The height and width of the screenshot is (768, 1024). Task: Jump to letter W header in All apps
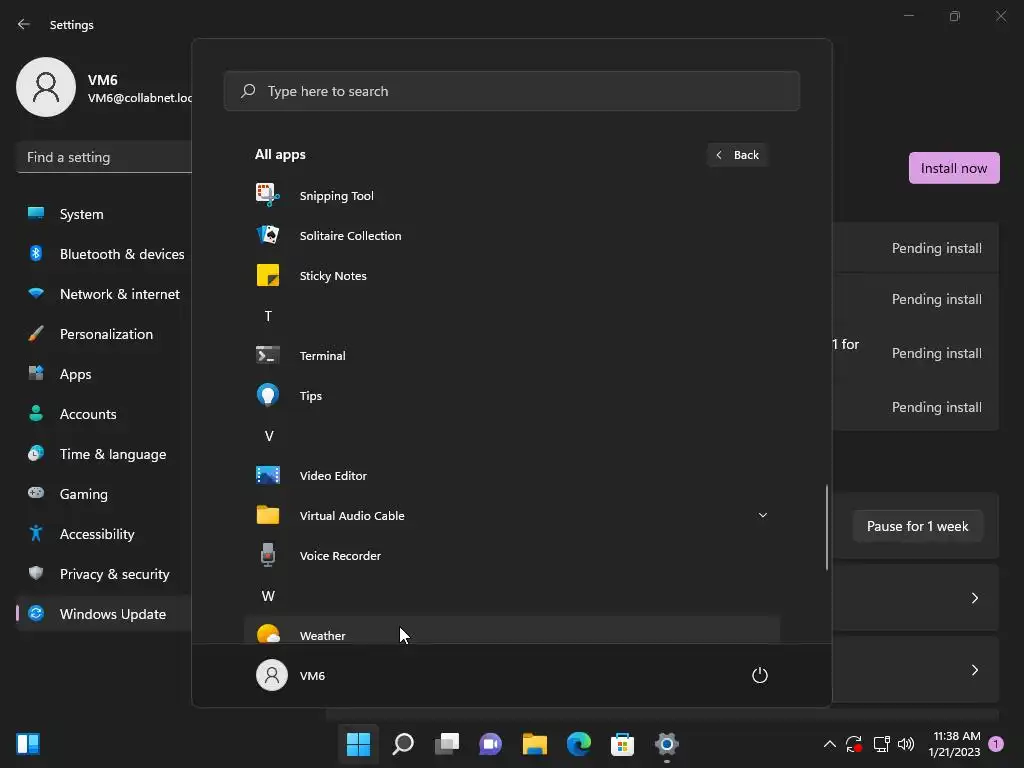tap(268, 596)
